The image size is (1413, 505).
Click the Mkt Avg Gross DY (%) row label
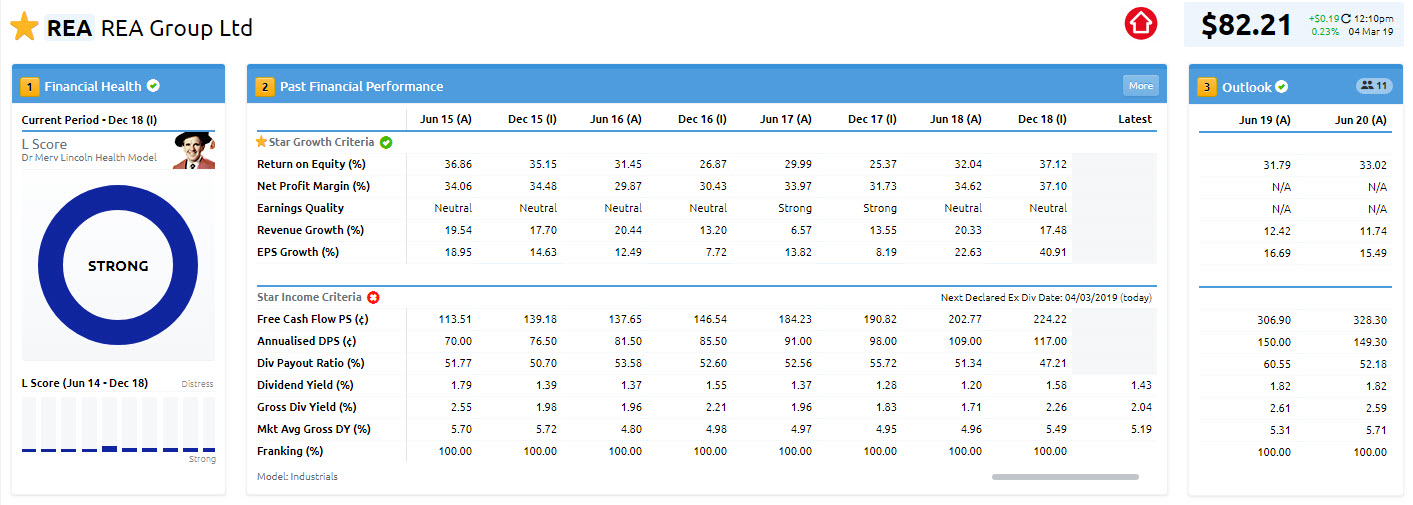[314, 429]
